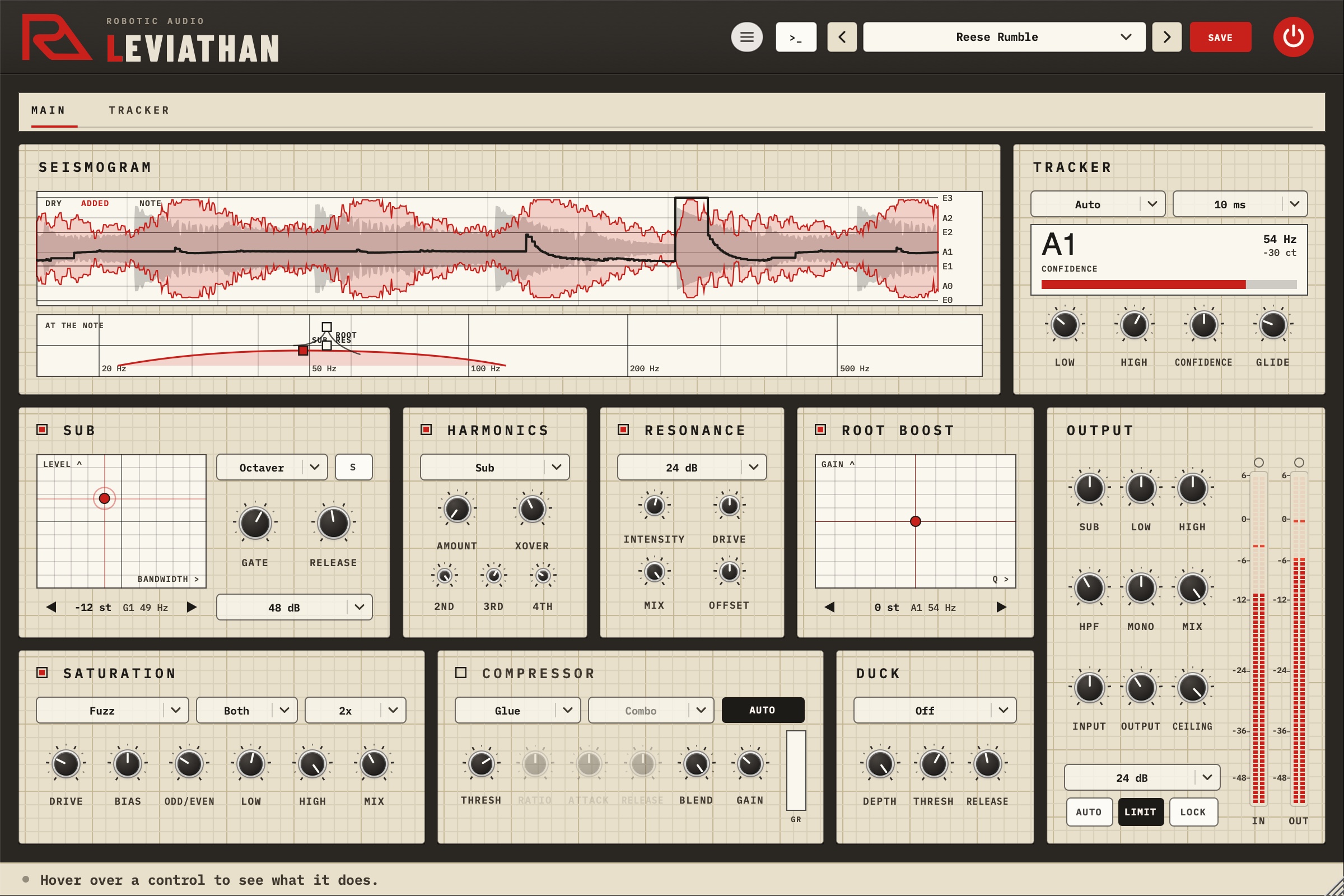Open the Tracker Auto mode dropdown
Viewport: 1344px width, 896px height.
1098,204
